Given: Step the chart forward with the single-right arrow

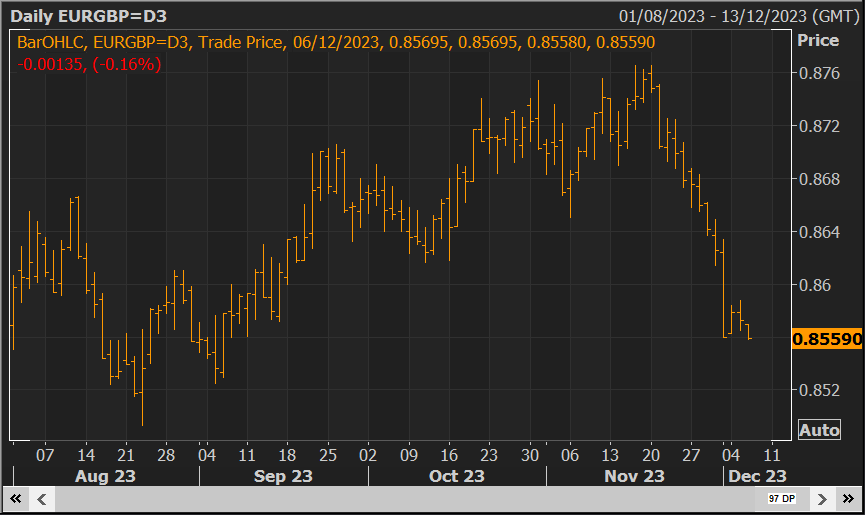Looking at the screenshot, I should 822,499.
